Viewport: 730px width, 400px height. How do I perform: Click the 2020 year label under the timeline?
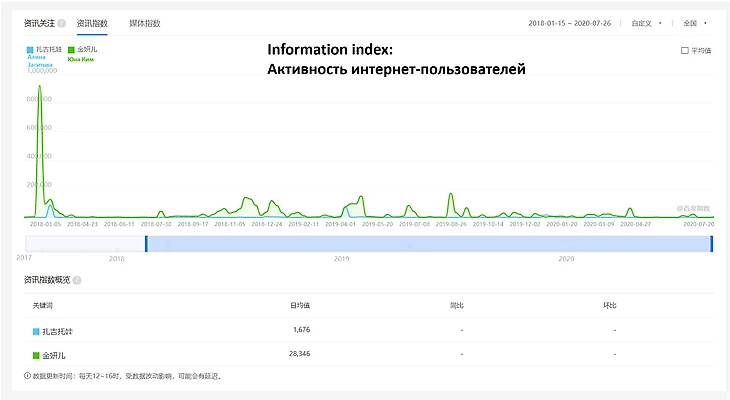point(566,258)
